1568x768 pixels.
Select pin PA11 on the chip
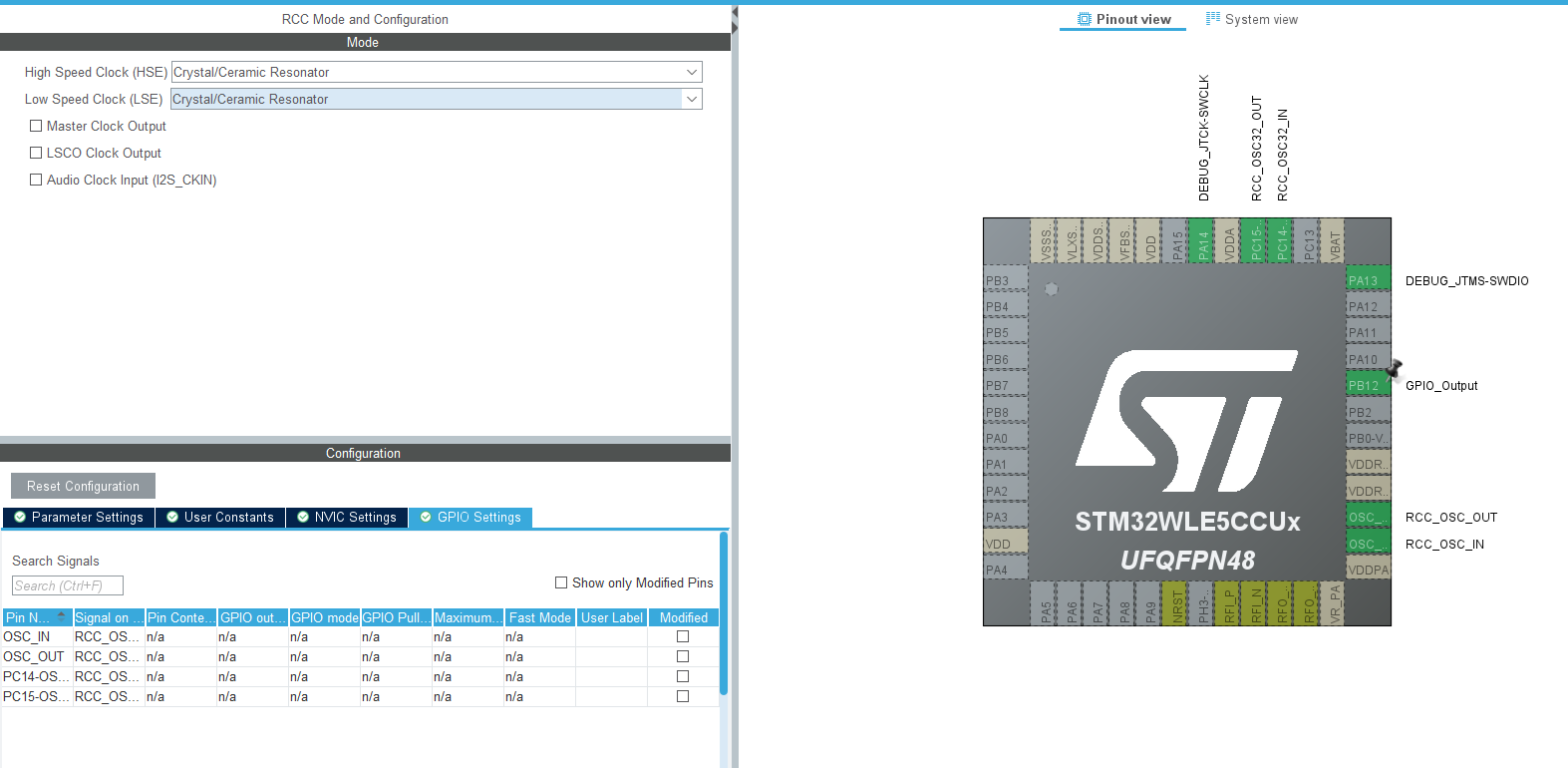click(x=1369, y=333)
